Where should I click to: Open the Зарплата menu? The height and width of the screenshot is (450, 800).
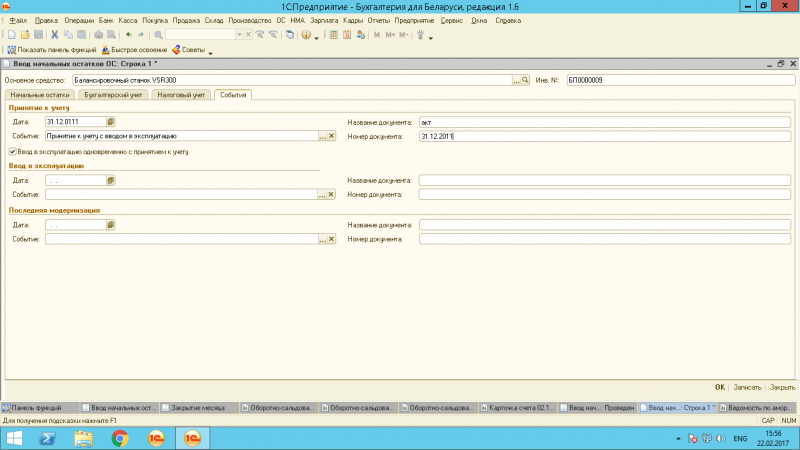coord(324,20)
